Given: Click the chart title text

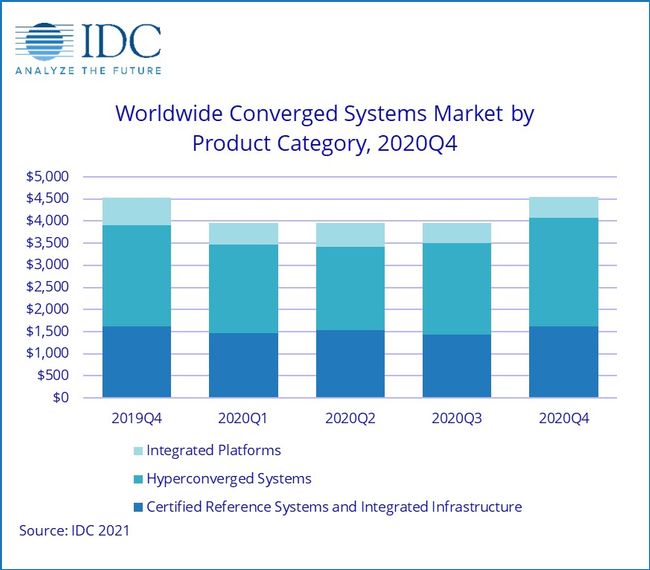Looking at the screenshot, I should pyautogui.click(x=325, y=129).
